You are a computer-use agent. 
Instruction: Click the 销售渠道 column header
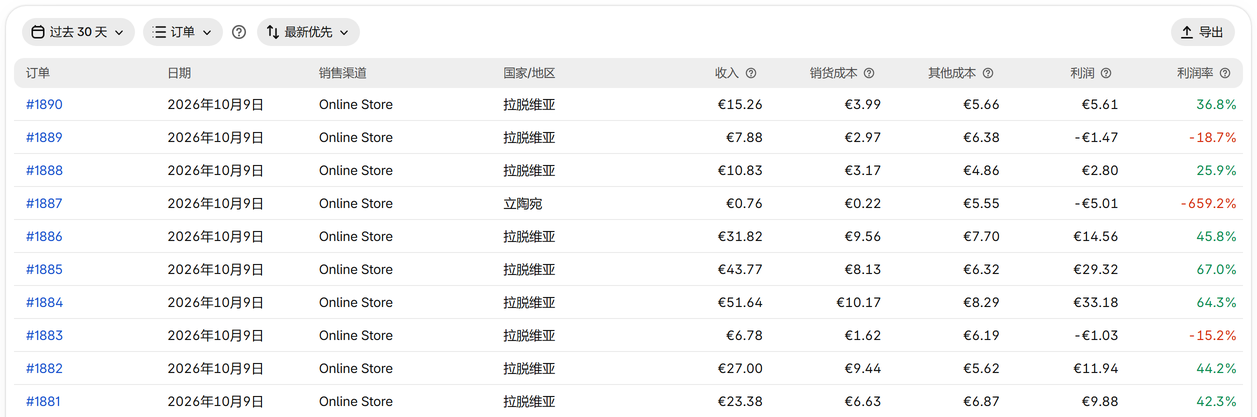pos(343,73)
